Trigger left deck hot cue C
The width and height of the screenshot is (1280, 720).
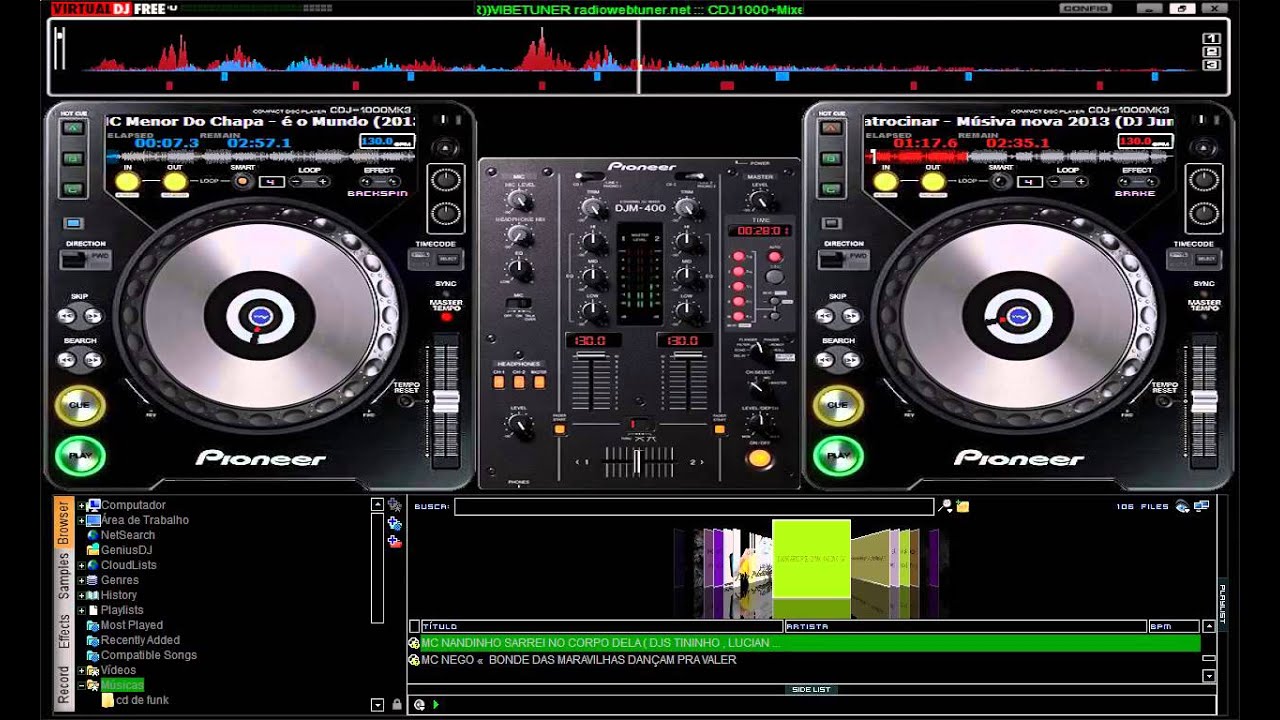tap(73, 189)
